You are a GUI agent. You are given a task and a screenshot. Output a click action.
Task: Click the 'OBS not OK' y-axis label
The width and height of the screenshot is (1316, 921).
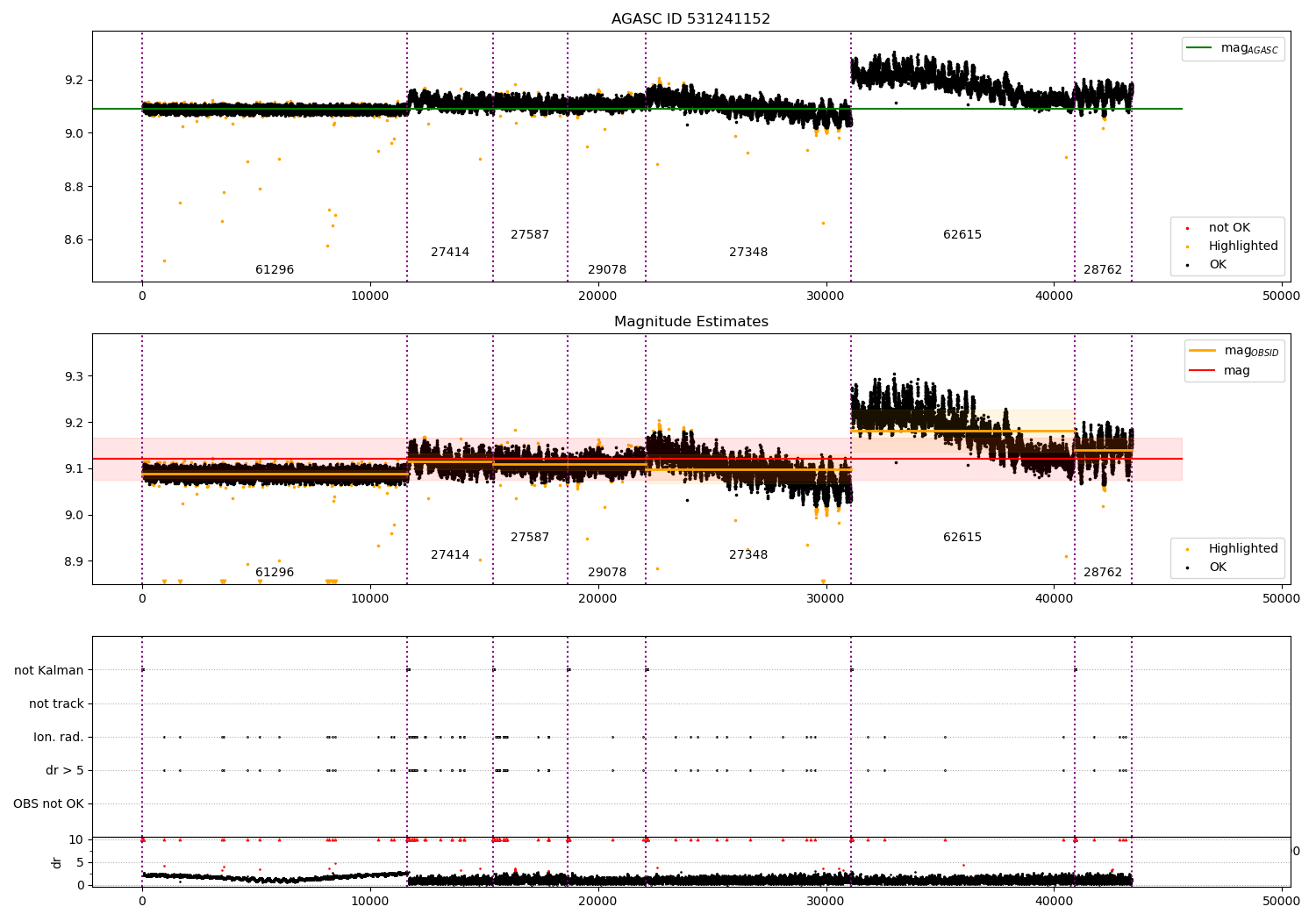[48, 804]
